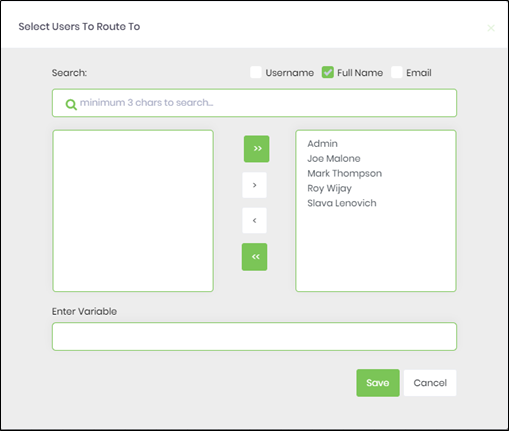Cancel the user selection dialog
Screen dimensions: 509x431
[x=430, y=383]
